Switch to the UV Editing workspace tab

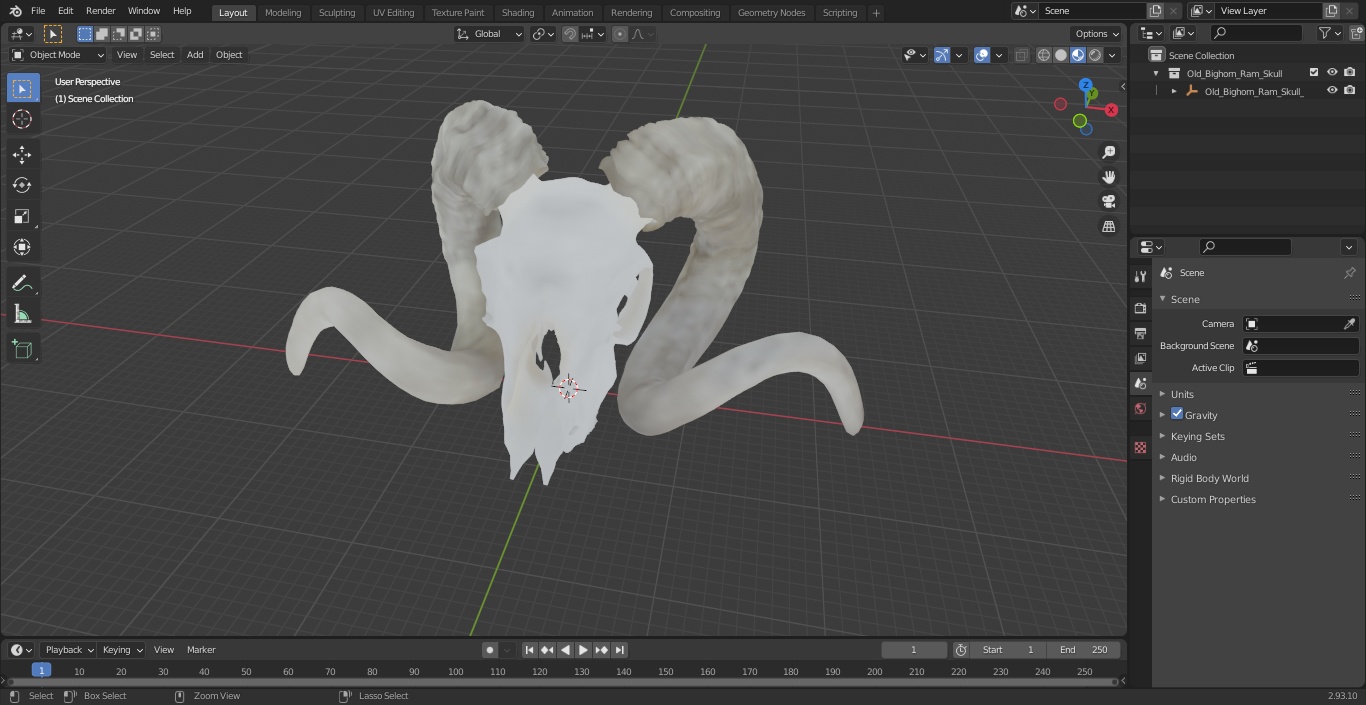[x=393, y=13]
